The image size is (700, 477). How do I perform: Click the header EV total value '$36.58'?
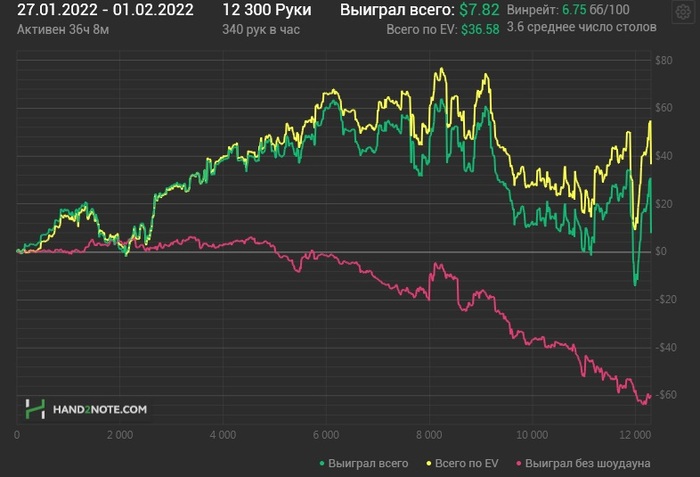coord(480,29)
